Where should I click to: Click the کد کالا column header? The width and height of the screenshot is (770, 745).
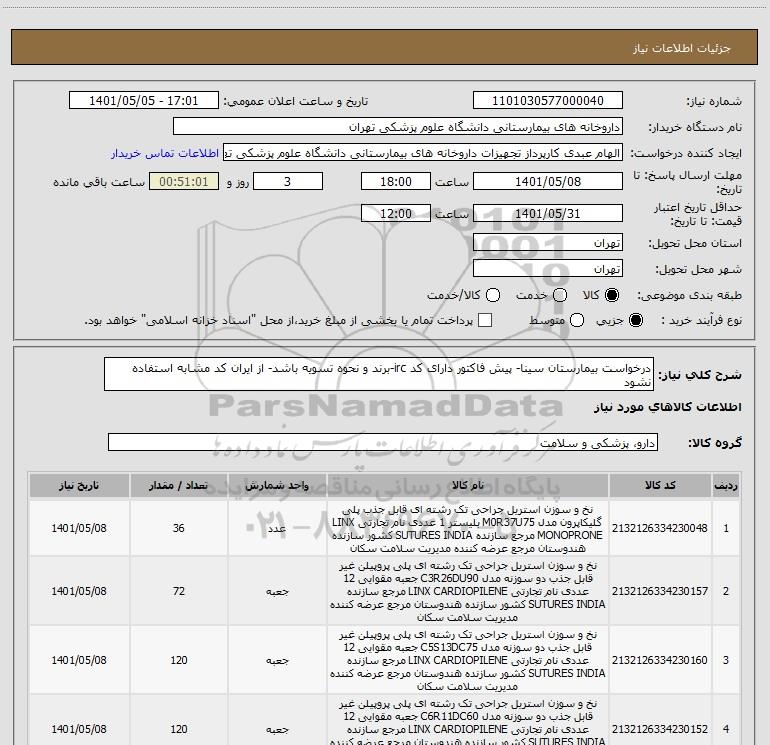tap(660, 485)
